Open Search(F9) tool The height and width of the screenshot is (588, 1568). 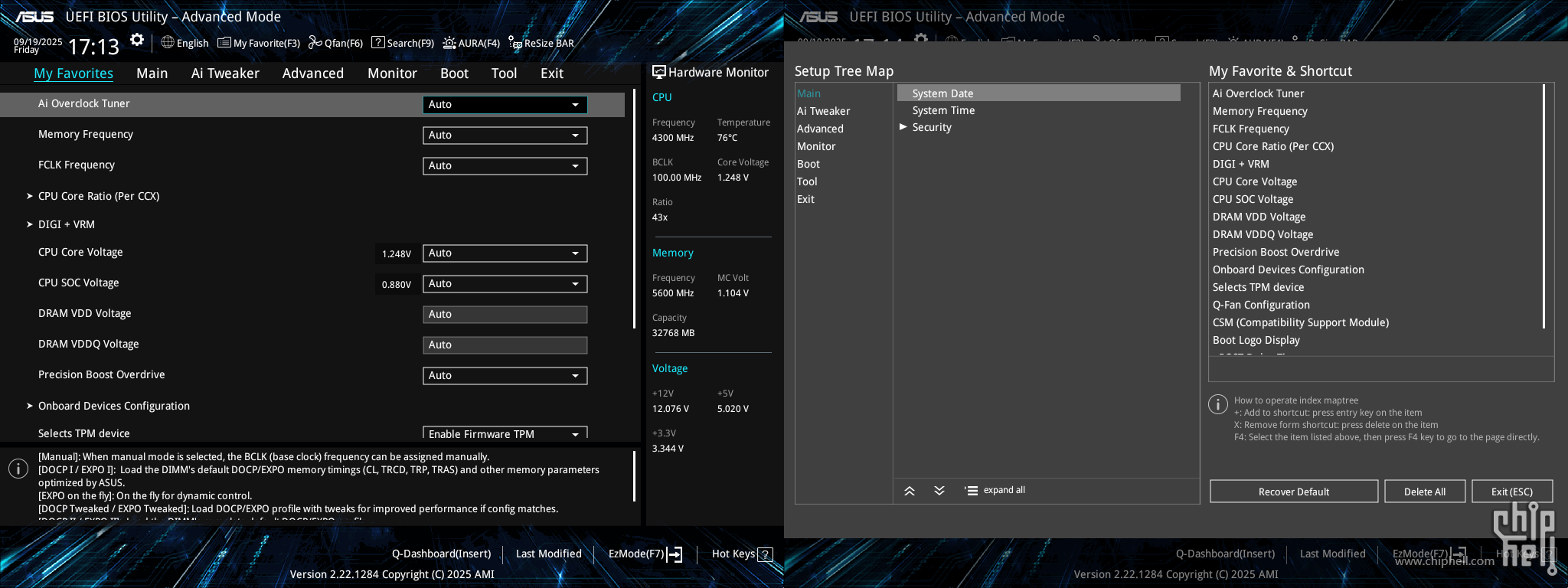click(403, 43)
